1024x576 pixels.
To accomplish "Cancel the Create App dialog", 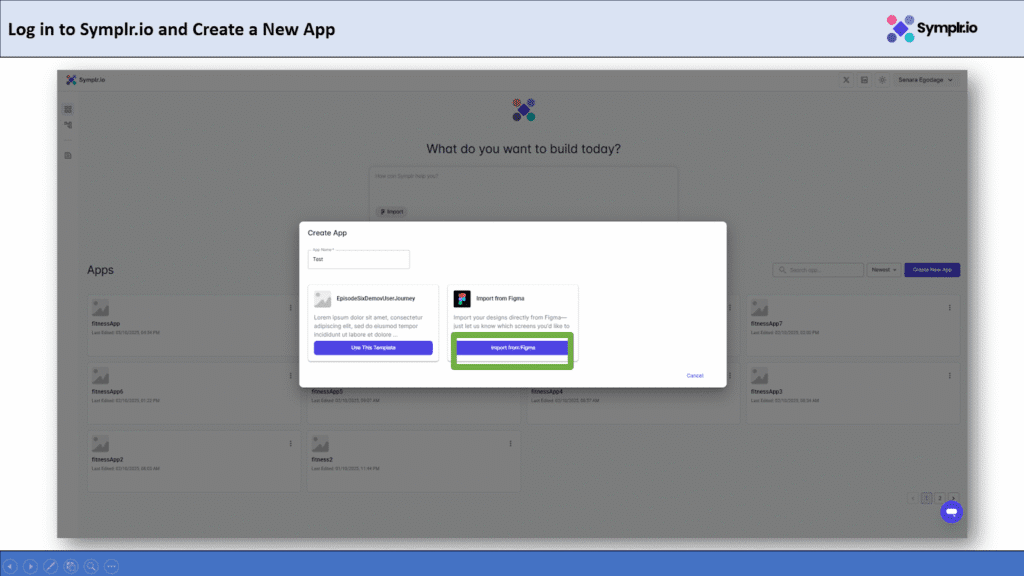I will [x=694, y=376].
